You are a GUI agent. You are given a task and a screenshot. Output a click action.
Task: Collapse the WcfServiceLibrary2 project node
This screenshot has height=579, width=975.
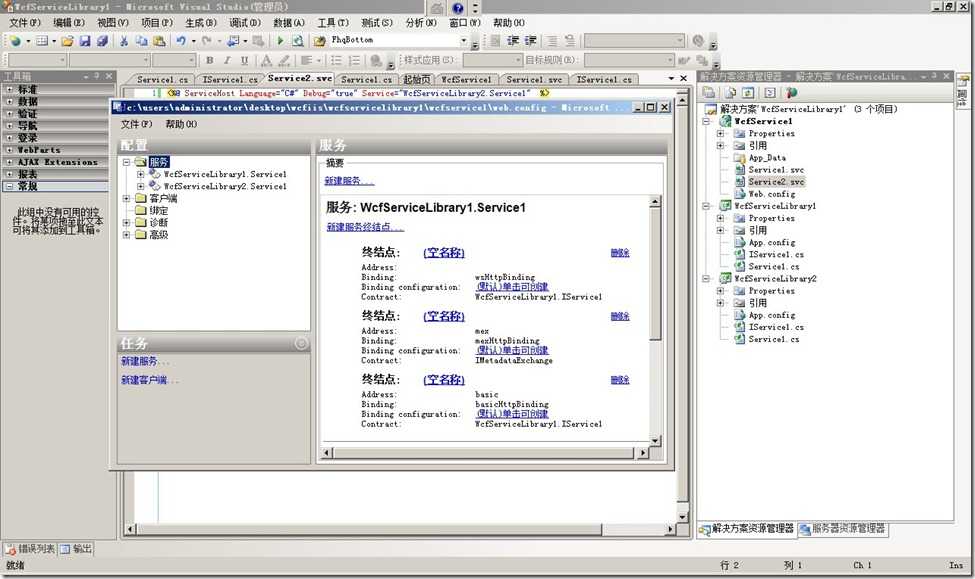tap(706, 279)
